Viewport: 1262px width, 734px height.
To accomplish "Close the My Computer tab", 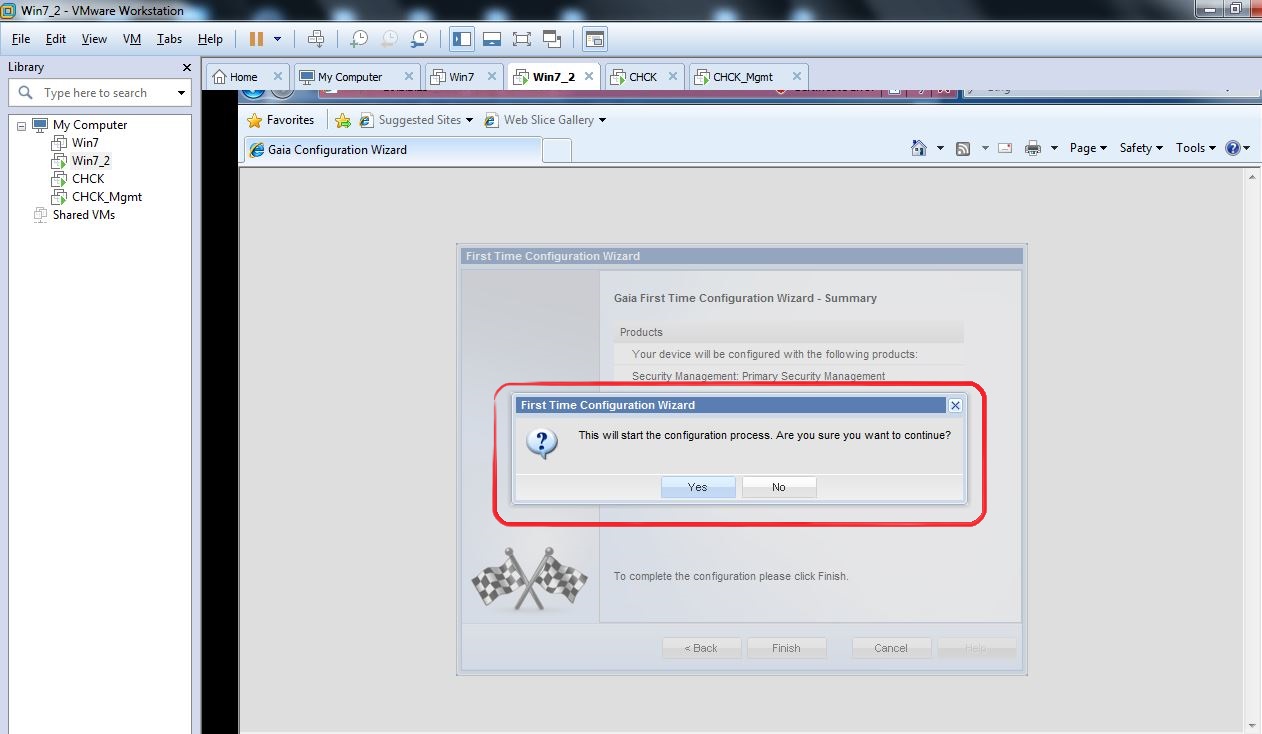I will (408, 76).
